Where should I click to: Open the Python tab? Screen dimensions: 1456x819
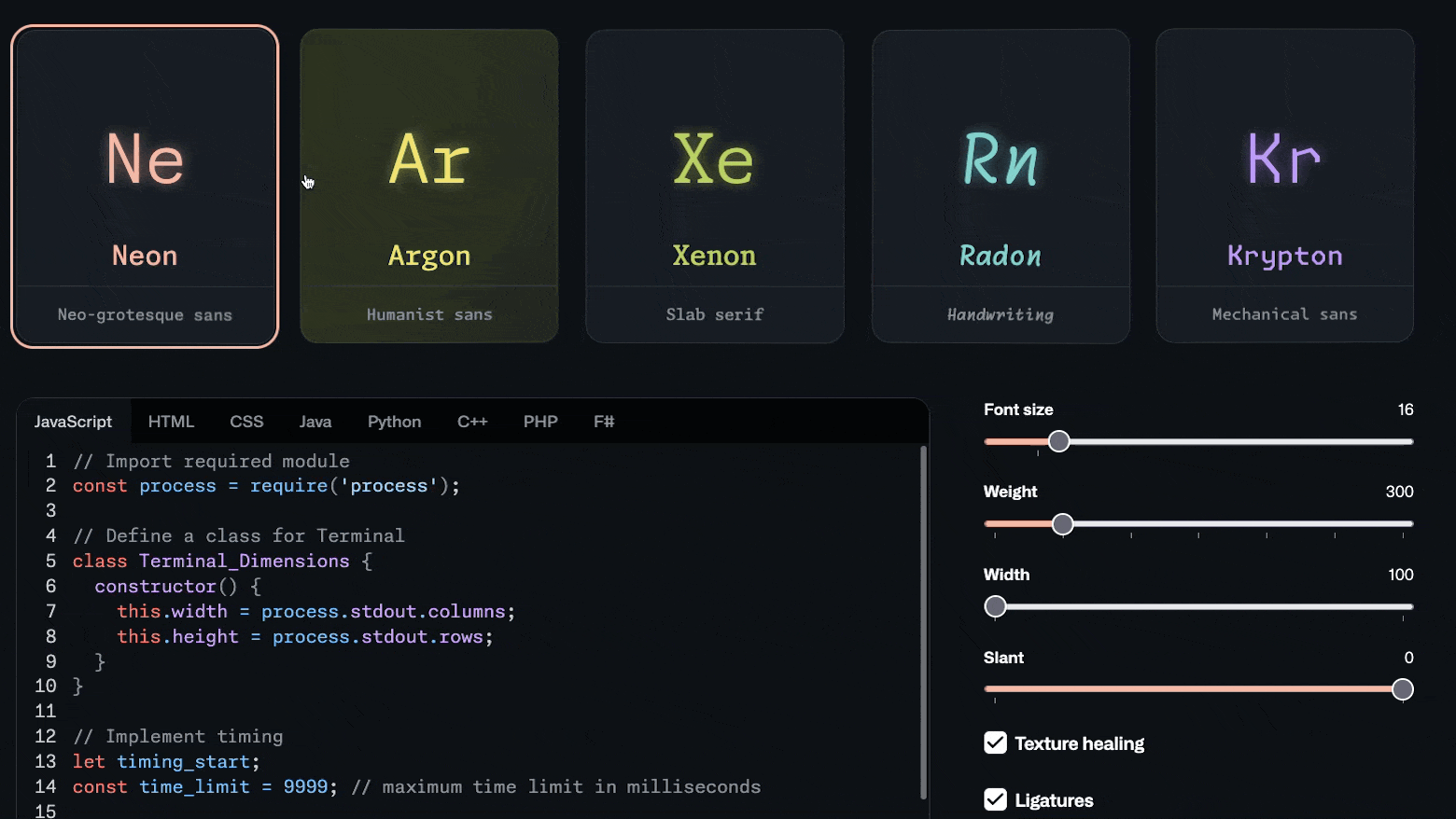[394, 422]
